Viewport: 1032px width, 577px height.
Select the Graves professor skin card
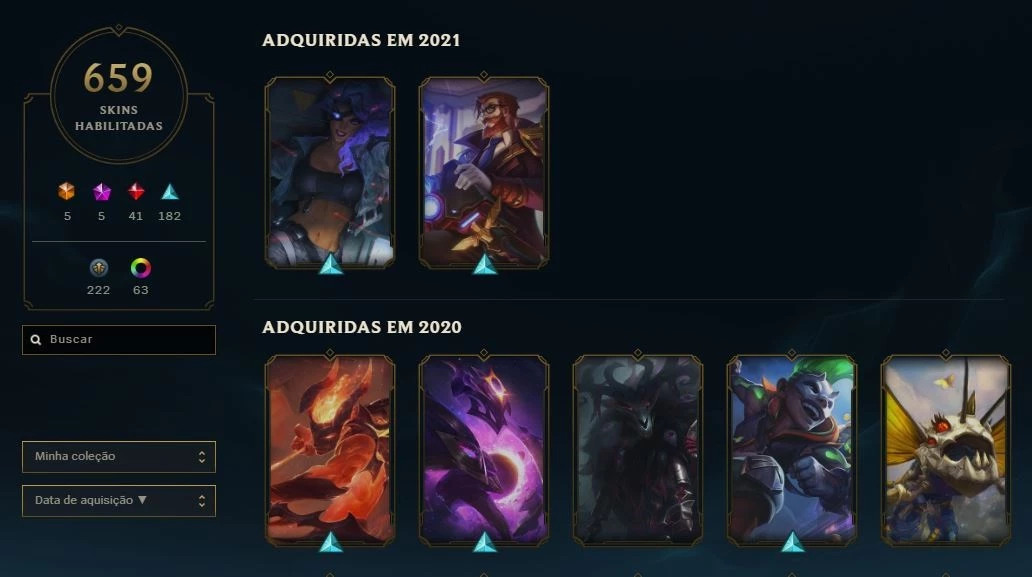point(484,172)
